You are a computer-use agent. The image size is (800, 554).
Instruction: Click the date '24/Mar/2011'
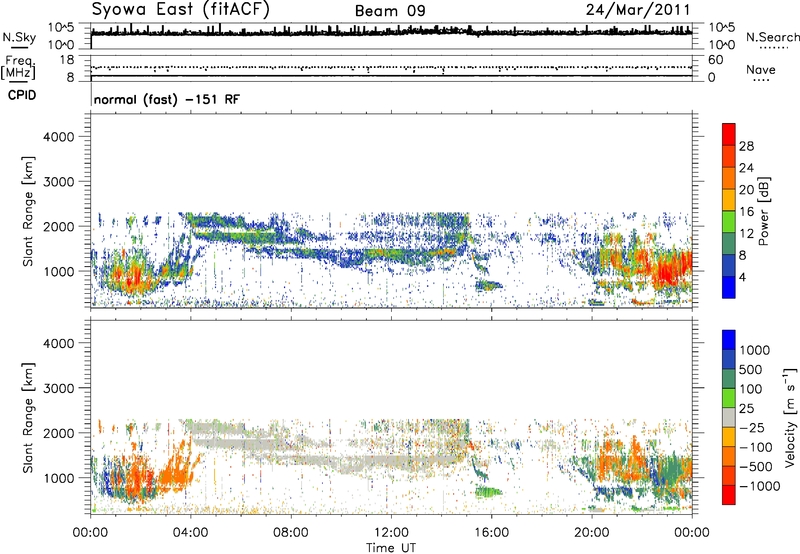(638, 10)
